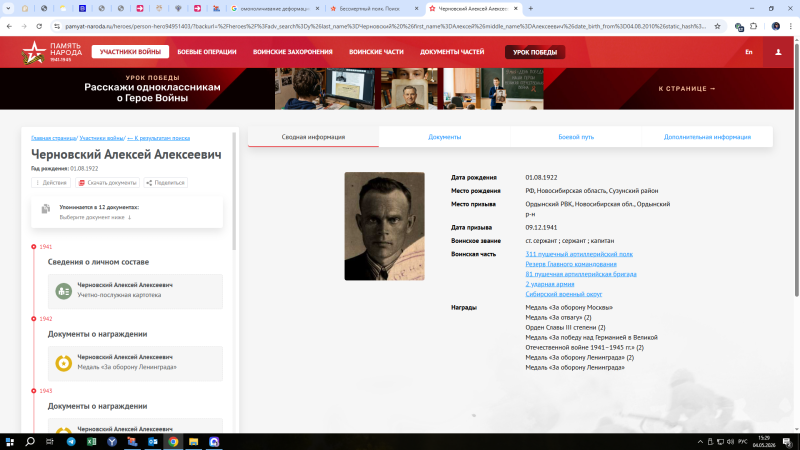Viewport: 800px width, 450px height.
Task: Open Telegram from the taskbar
Action: 71,442
